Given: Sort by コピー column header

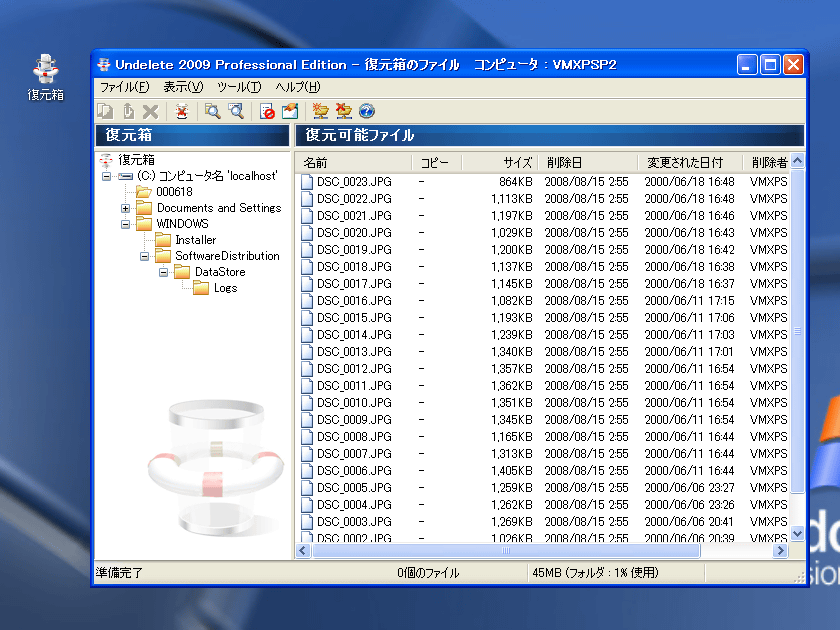Looking at the screenshot, I should (437, 162).
